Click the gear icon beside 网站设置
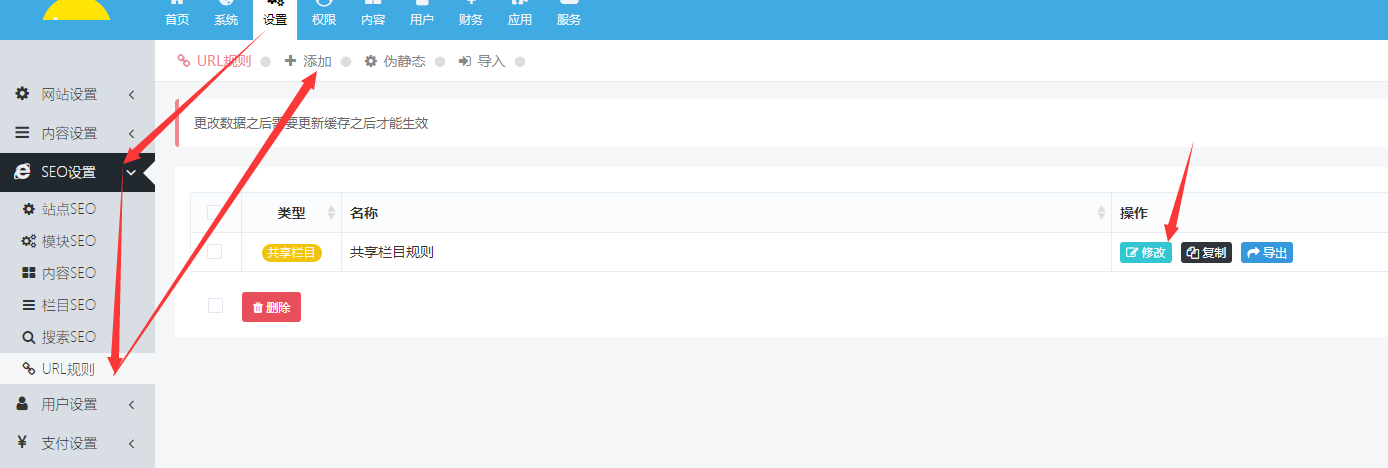1388x468 pixels. click(22, 94)
